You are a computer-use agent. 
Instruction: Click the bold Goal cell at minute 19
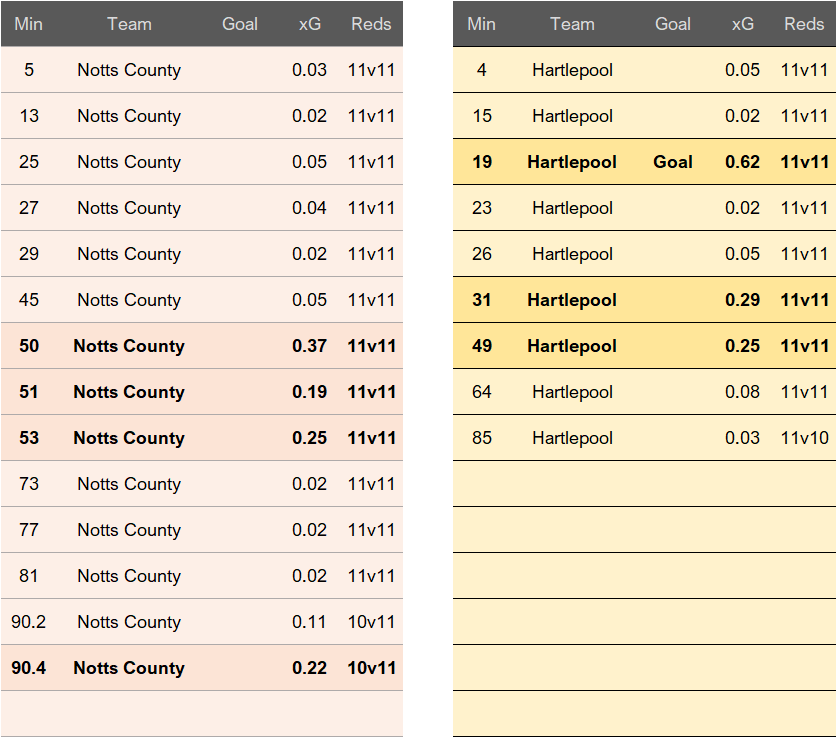click(673, 162)
